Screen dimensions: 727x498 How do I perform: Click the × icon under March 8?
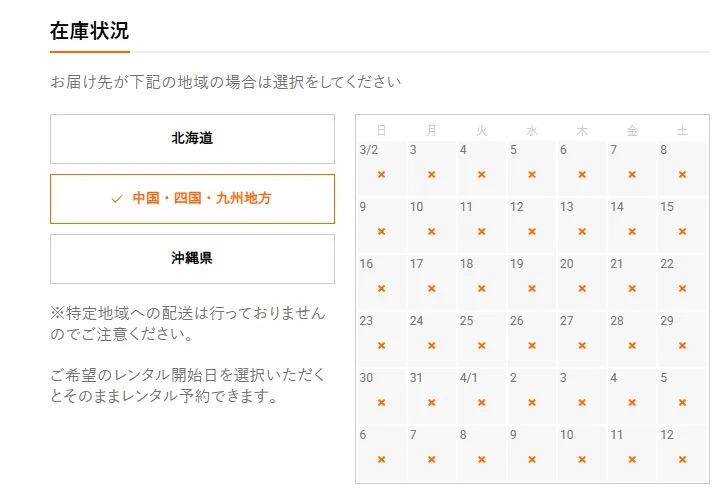tap(682, 175)
